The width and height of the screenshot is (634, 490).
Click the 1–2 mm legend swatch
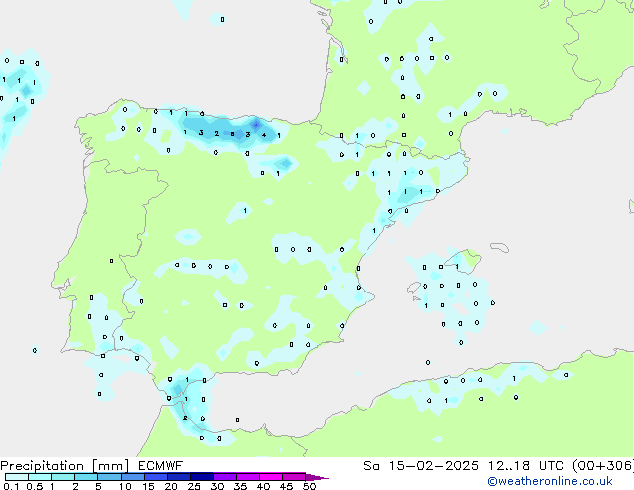(63, 477)
